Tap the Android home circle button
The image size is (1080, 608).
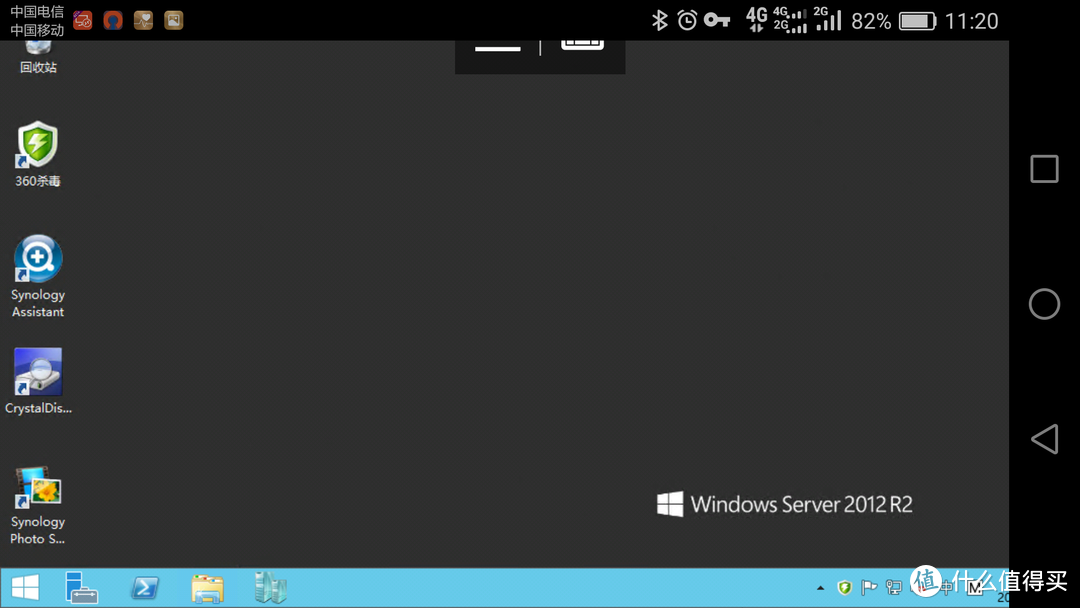[1043, 303]
